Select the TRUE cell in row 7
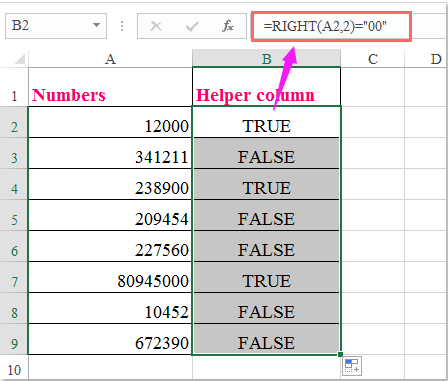This screenshot has width=448, height=381. pyautogui.click(x=266, y=277)
